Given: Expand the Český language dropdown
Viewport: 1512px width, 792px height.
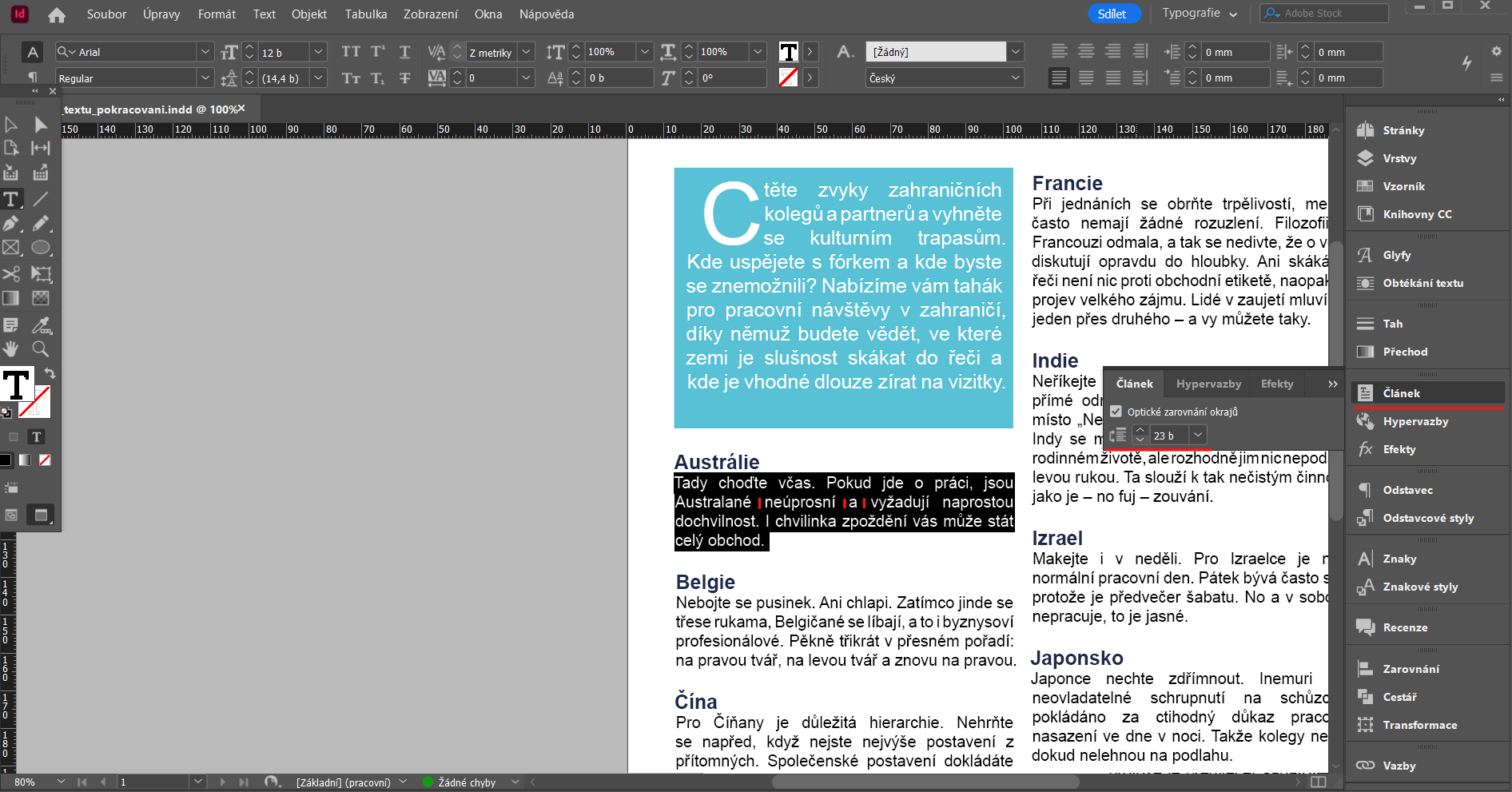Looking at the screenshot, I should [x=1015, y=78].
